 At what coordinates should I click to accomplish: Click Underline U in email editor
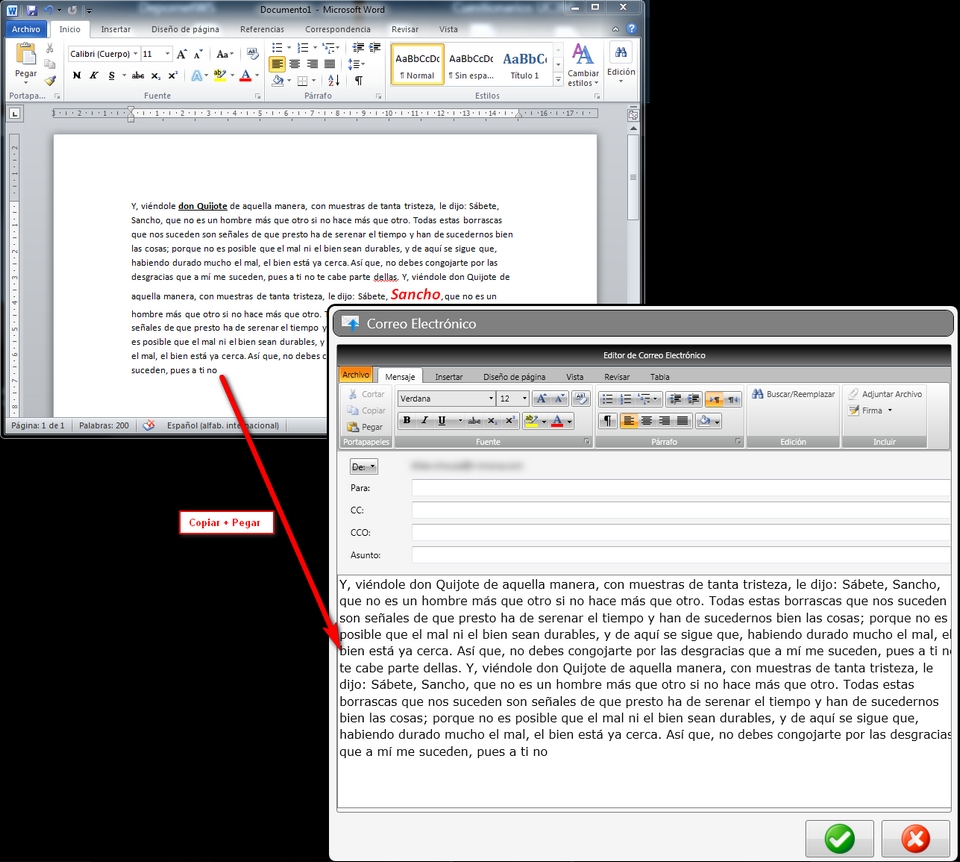pos(441,420)
